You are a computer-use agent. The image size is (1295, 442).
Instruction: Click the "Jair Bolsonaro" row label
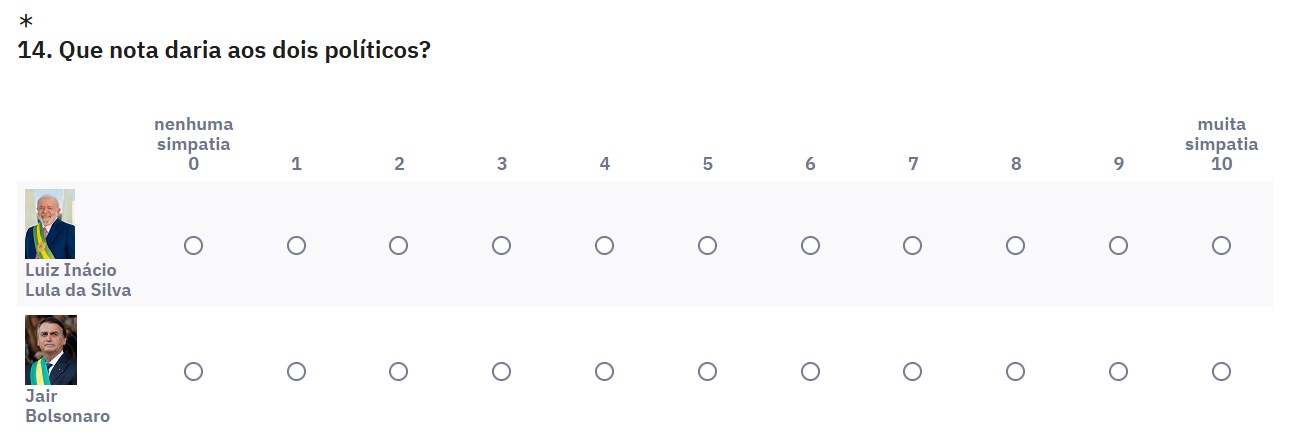[67, 406]
